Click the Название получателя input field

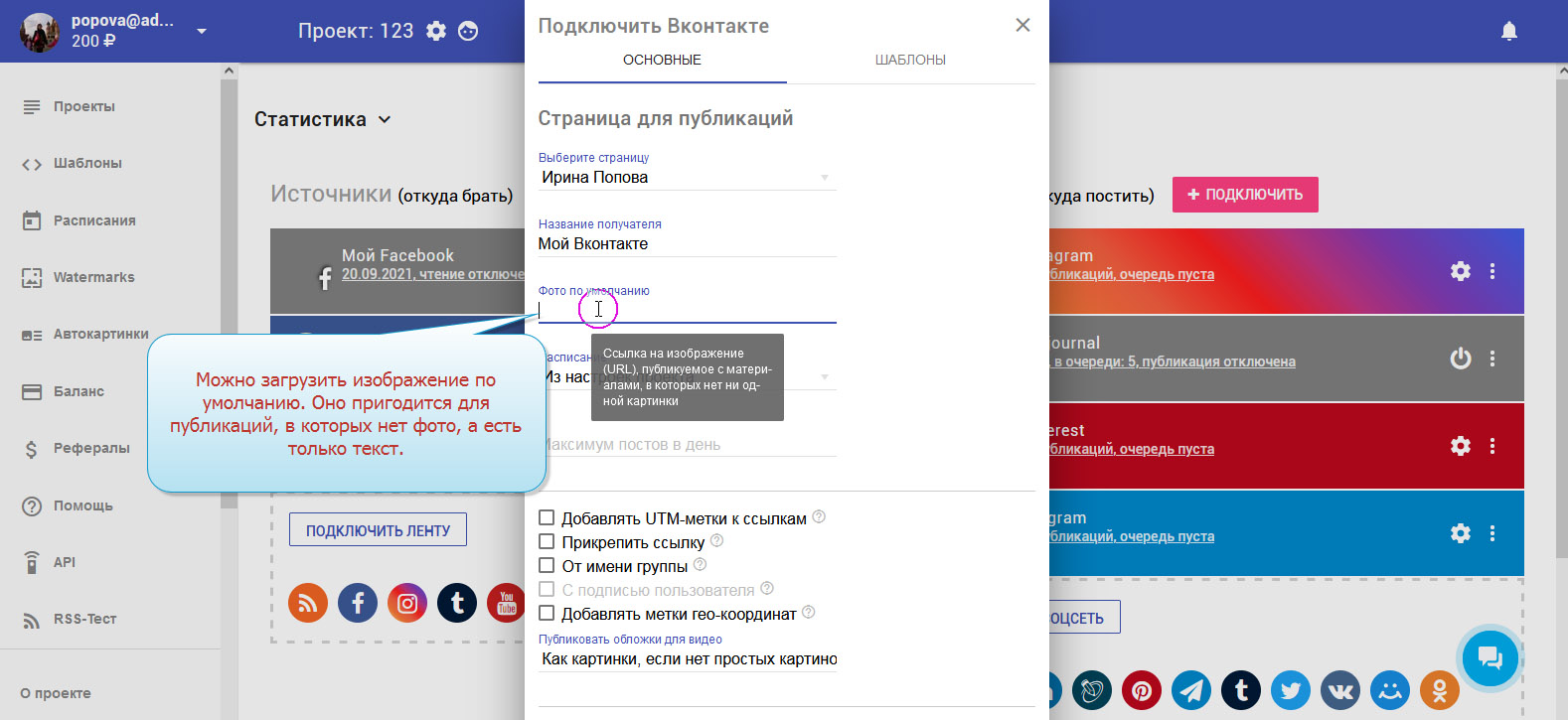point(686,244)
